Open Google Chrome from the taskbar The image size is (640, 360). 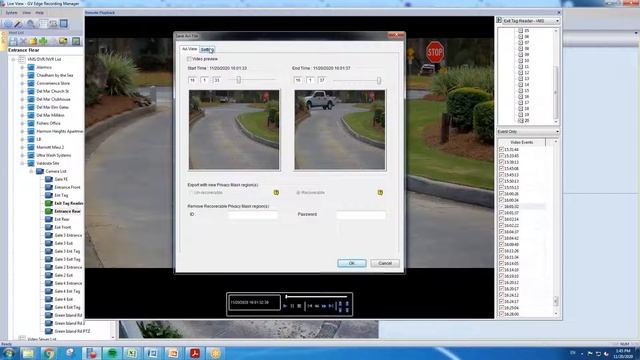(x=49, y=353)
